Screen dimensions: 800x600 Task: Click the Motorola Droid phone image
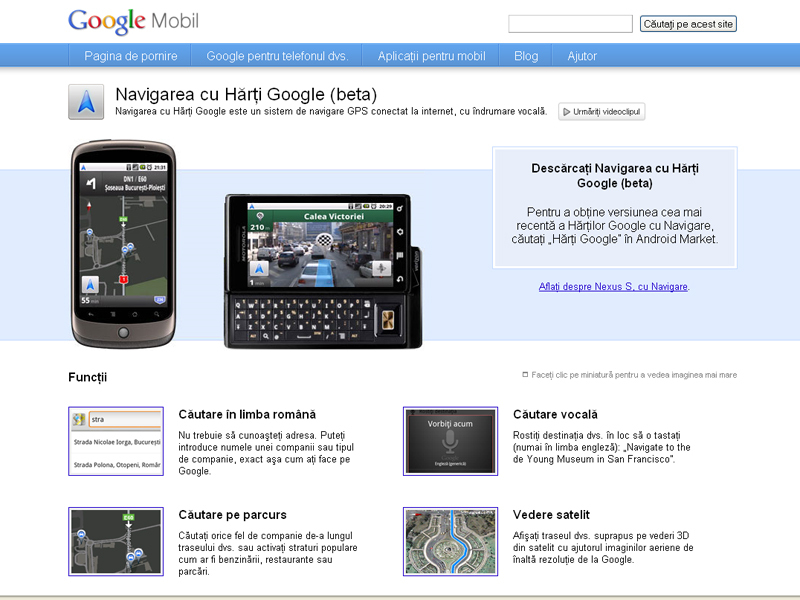(323, 271)
